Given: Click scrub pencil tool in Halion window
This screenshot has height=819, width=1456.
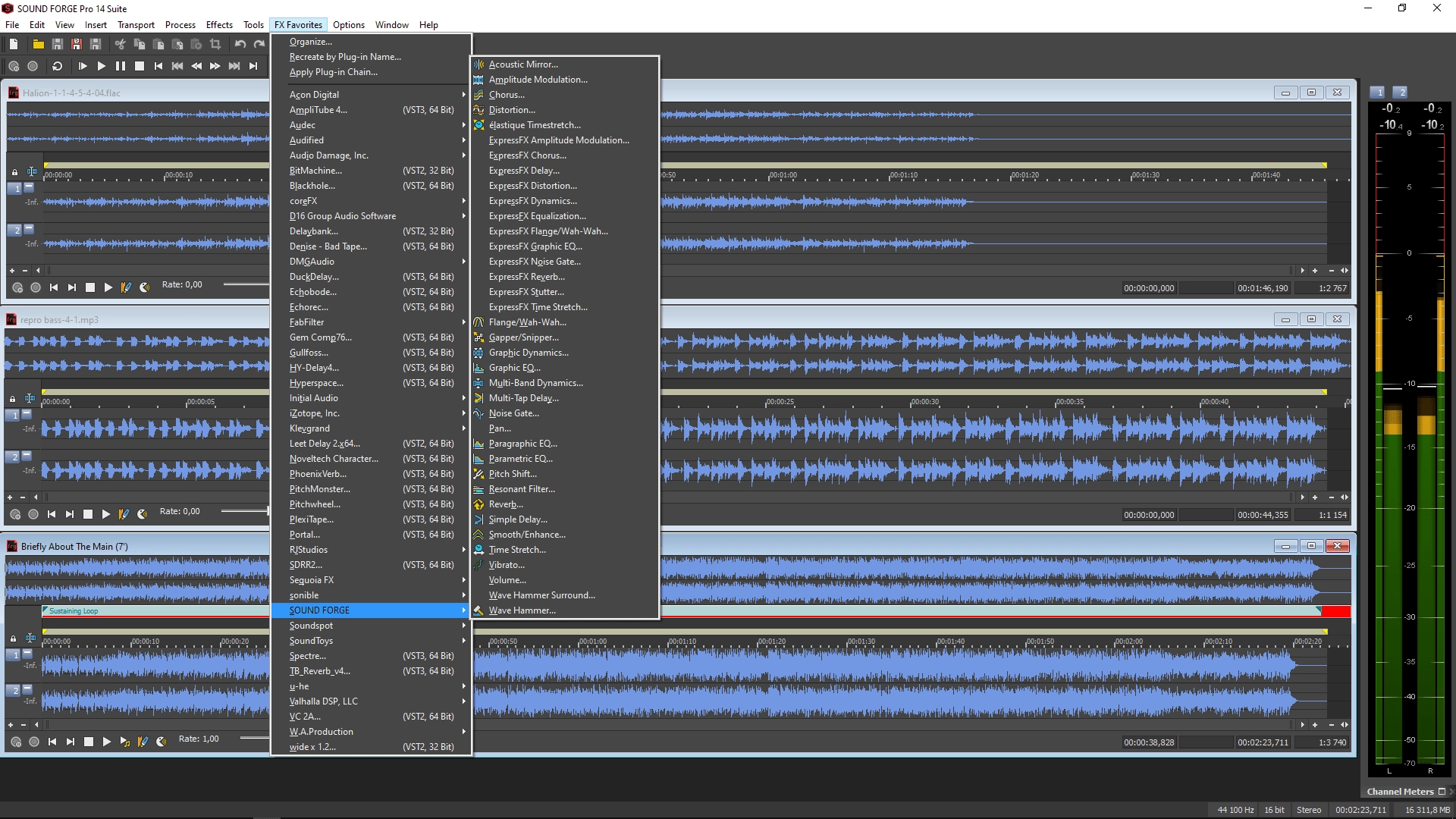Looking at the screenshot, I should pyautogui.click(x=126, y=287).
